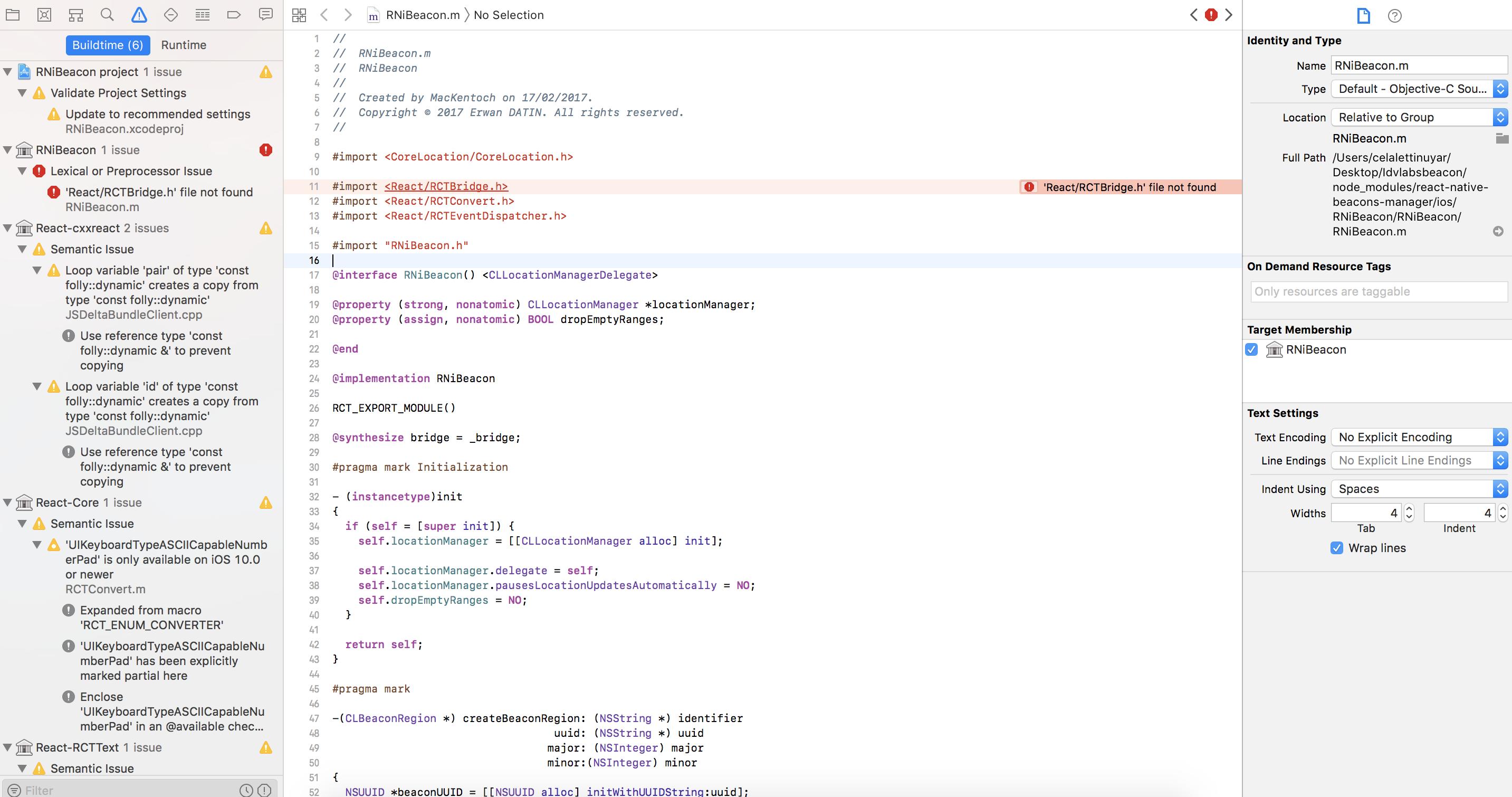Uncheck RNiBeacon target membership checkbox
1512x797 pixels.
[1251, 349]
